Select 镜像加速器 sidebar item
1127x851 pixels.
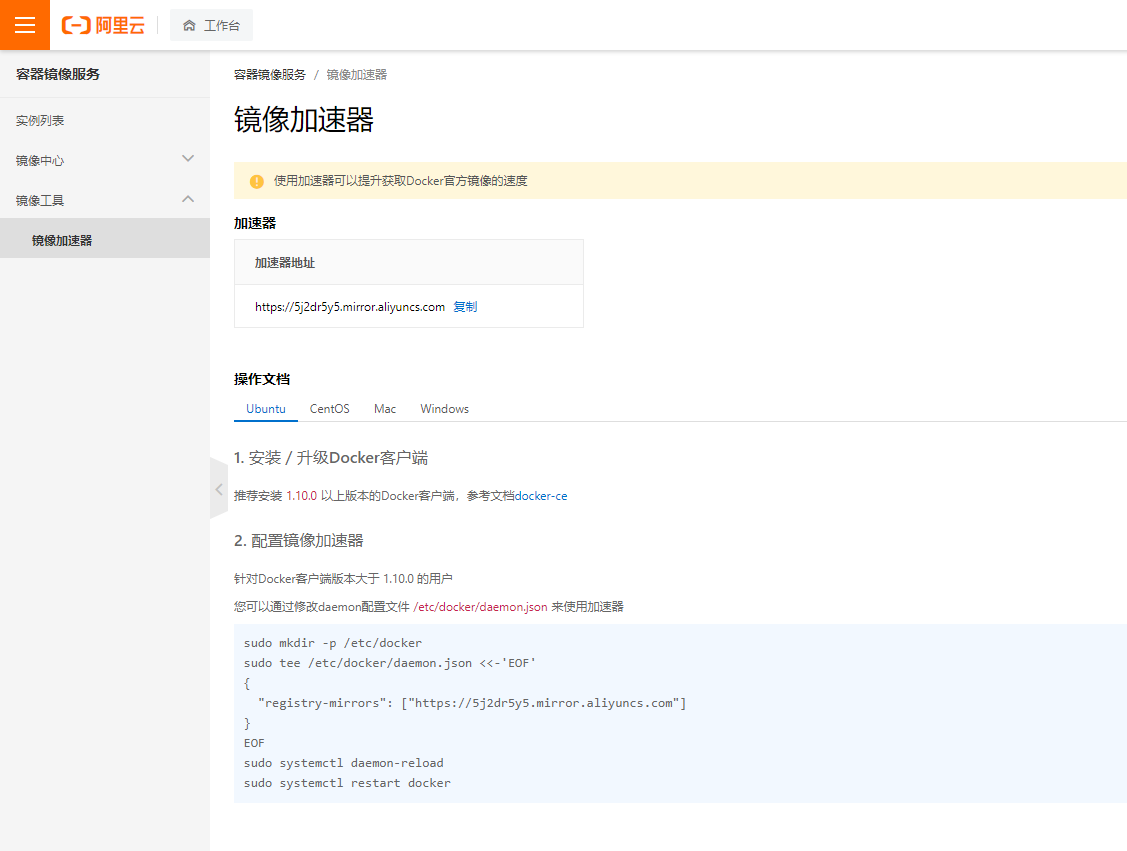pyautogui.click(x=105, y=240)
